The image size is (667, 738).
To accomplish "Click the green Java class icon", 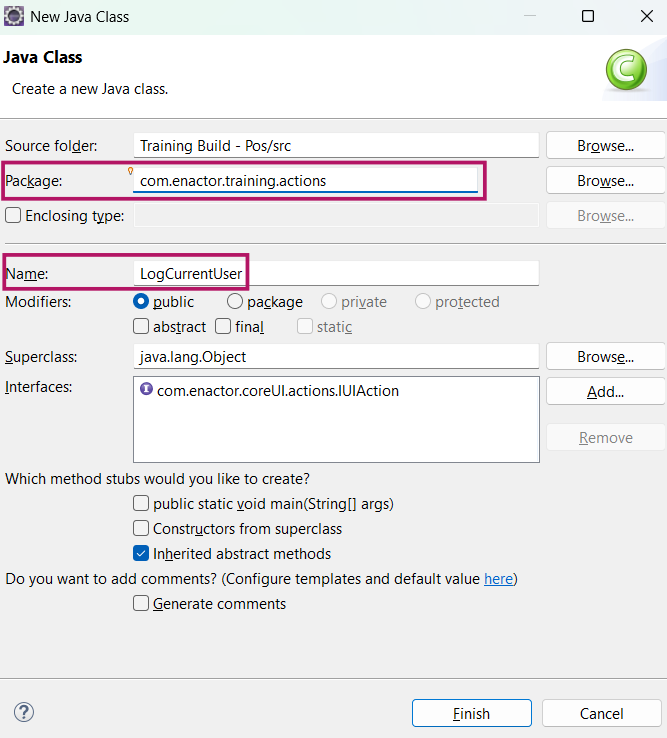I will (x=626, y=70).
